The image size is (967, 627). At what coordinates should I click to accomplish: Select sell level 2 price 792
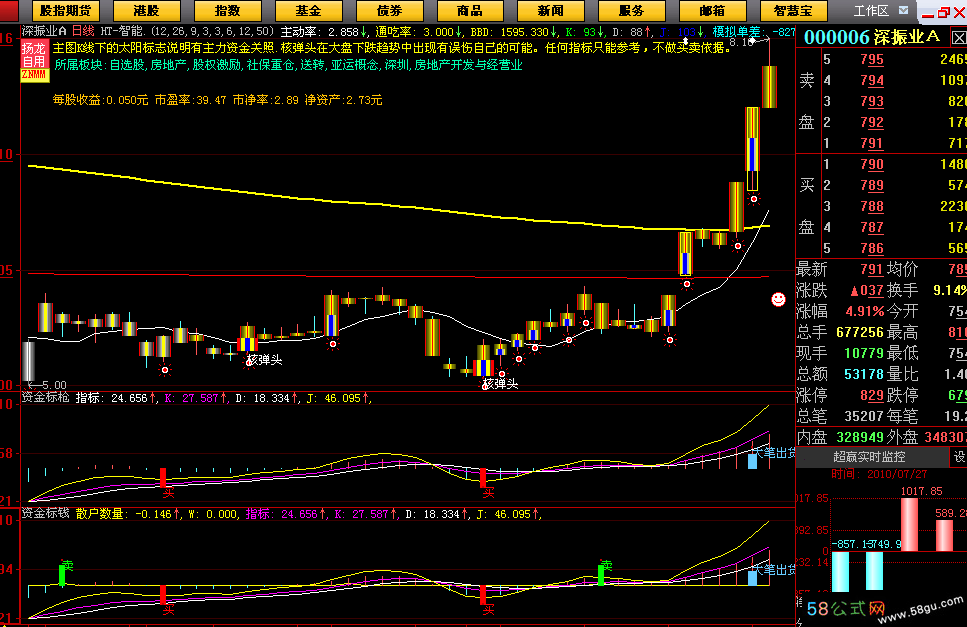[x=871, y=122]
